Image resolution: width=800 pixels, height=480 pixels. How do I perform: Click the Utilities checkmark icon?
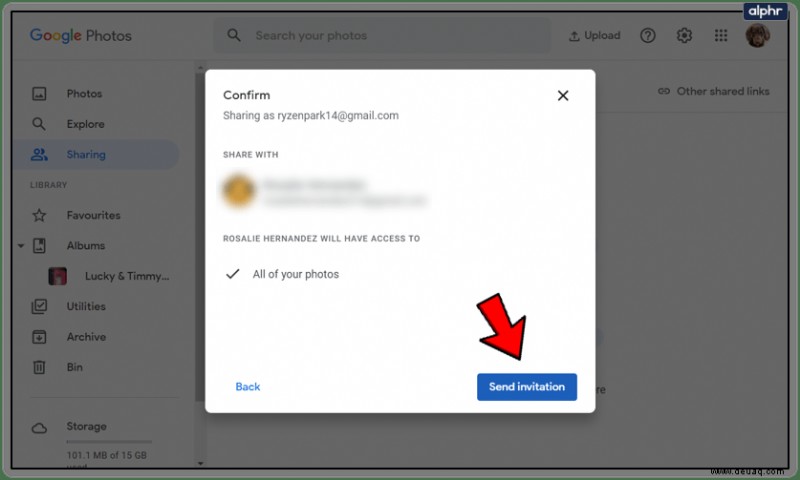[x=39, y=306]
